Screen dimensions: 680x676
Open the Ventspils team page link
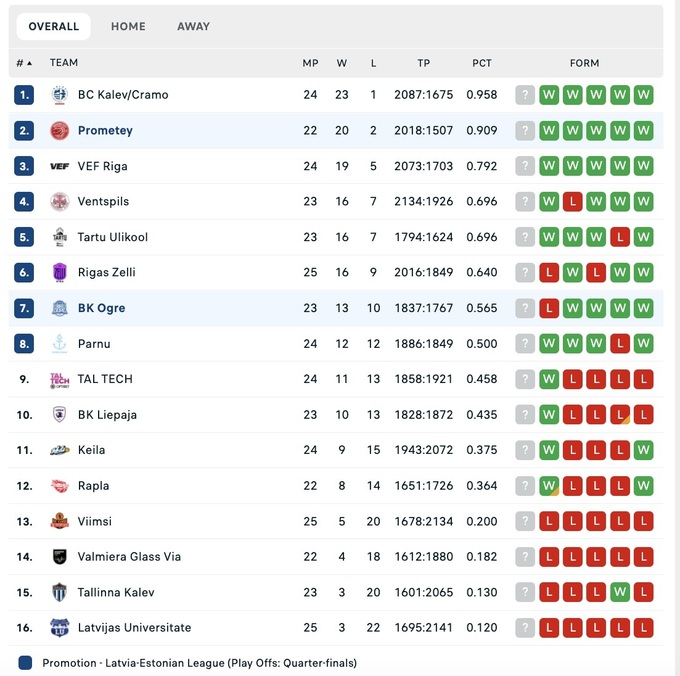103,202
